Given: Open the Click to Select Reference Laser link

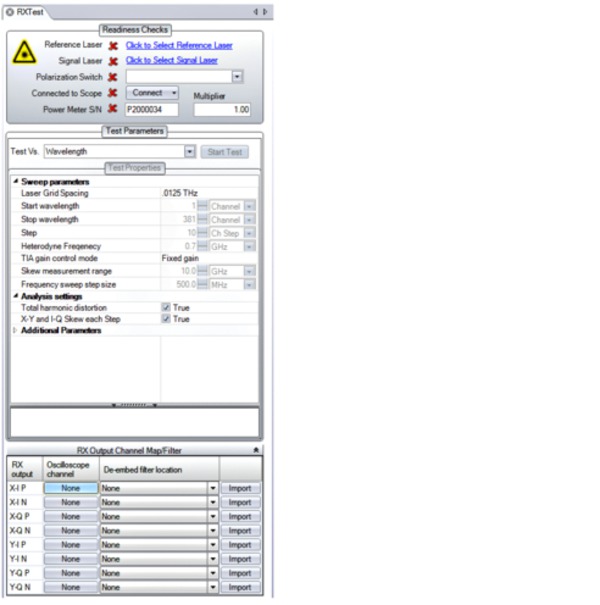Looking at the screenshot, I should click(x=179, y=46).
